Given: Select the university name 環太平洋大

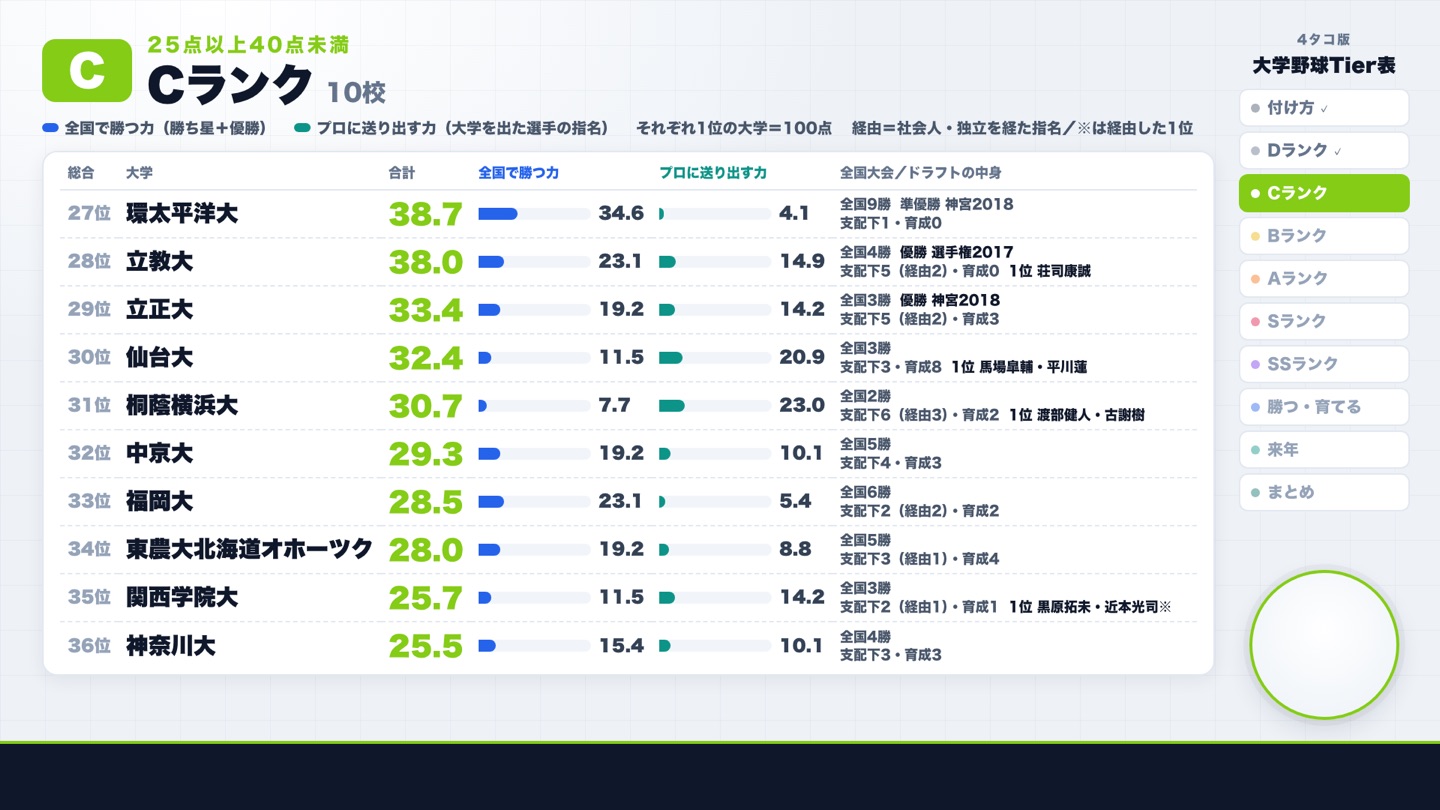Looking at the screenshot, I should [182, 214].
